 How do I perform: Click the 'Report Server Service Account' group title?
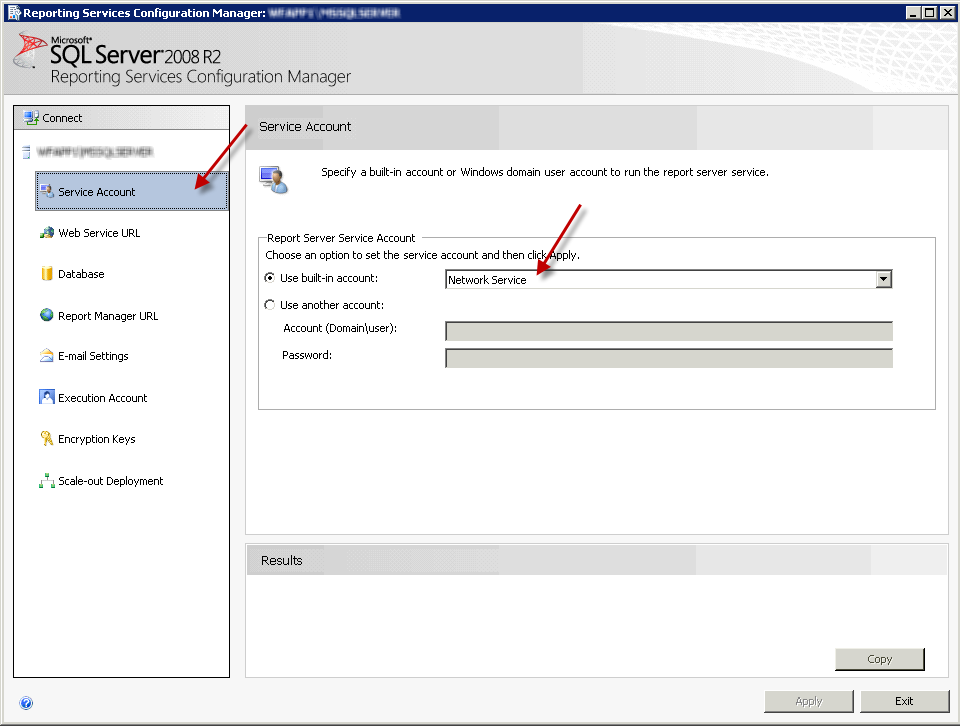[341, 238]
